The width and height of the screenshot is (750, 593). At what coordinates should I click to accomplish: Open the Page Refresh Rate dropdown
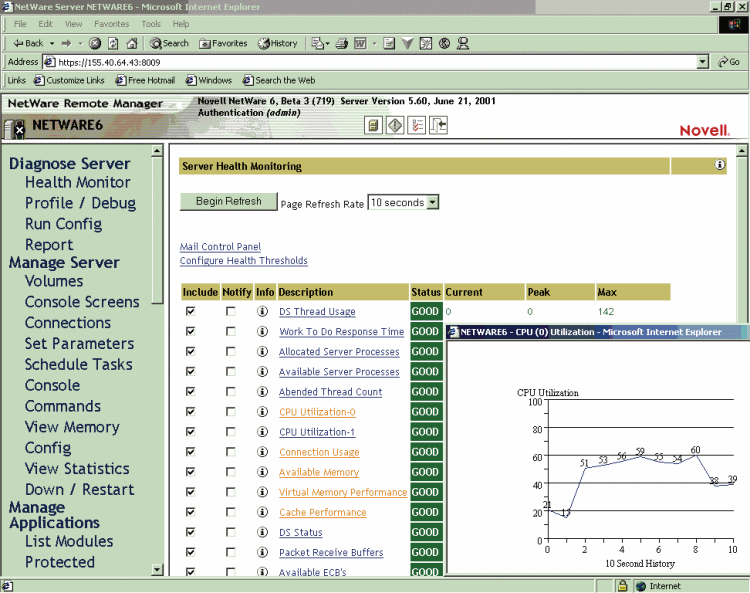pyautogui.click(x=403, y=202)
